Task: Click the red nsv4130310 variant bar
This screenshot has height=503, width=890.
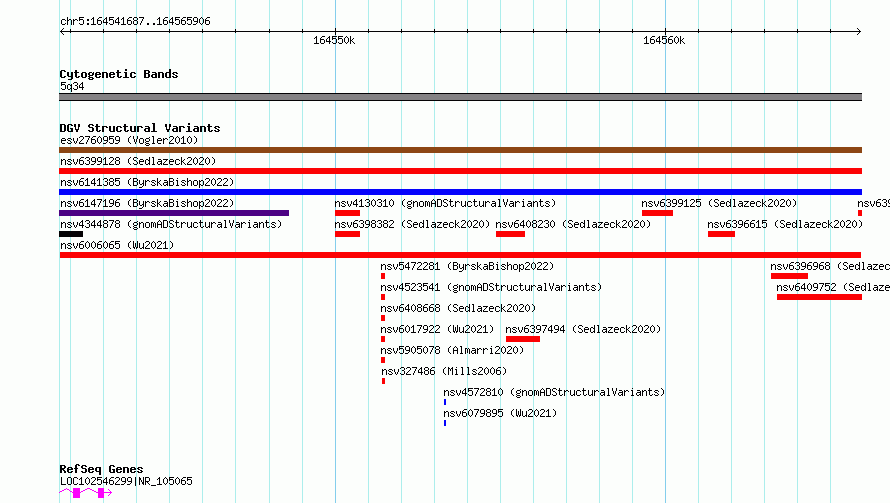Action: 347,213
